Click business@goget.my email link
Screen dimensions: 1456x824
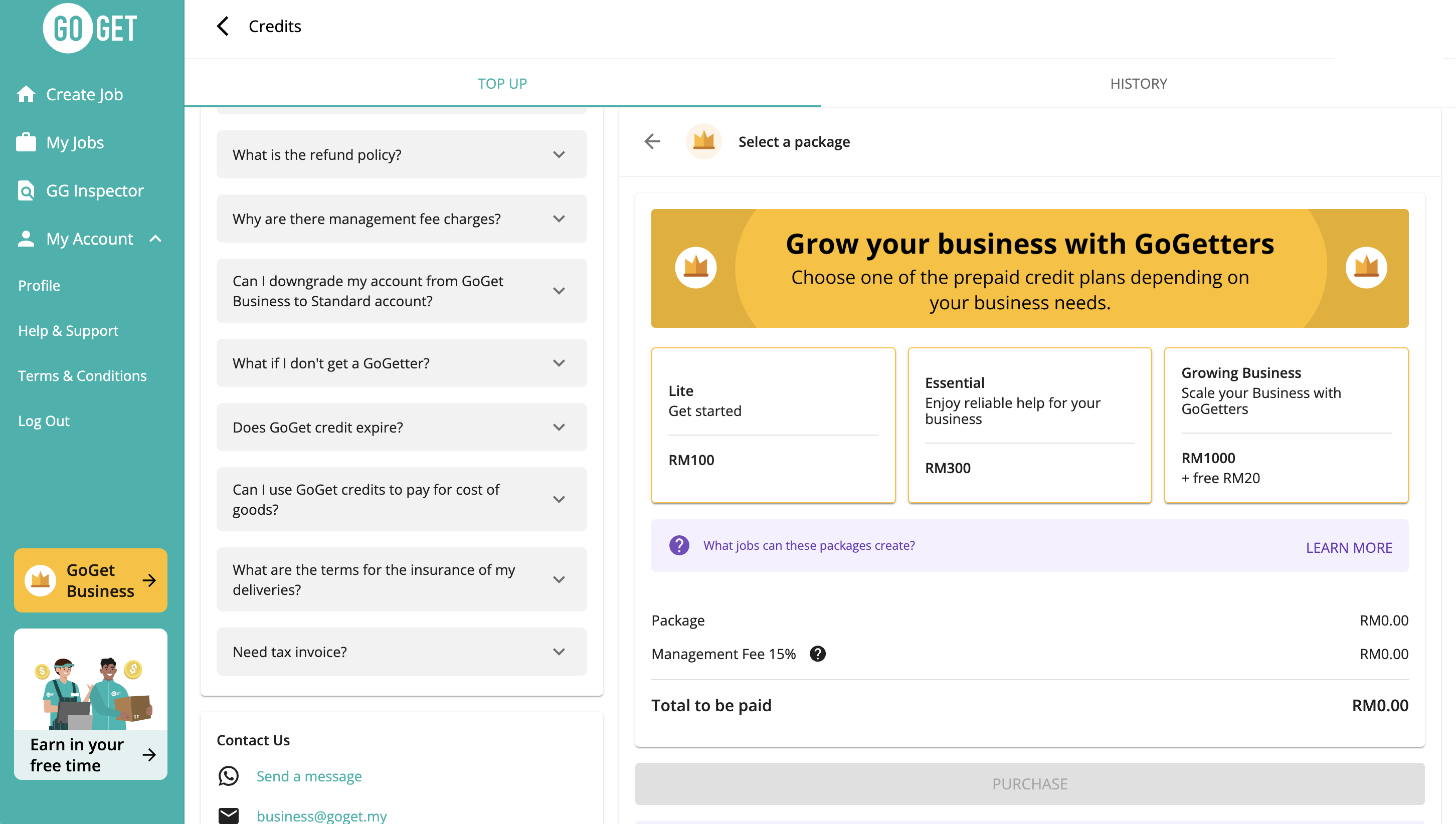coord(321,815)
